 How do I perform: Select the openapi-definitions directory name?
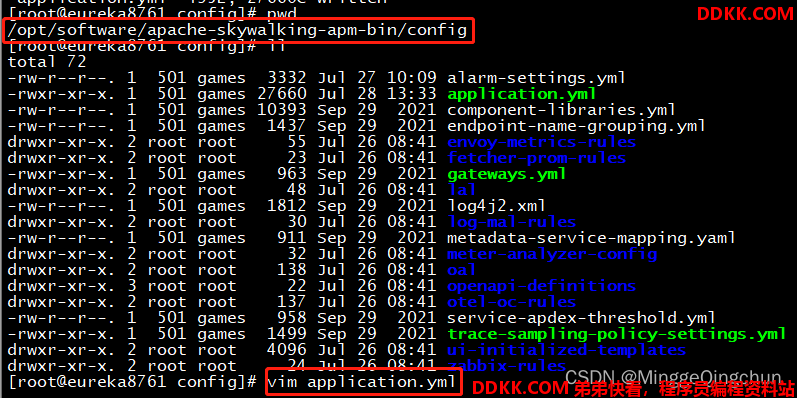point(541,286)
